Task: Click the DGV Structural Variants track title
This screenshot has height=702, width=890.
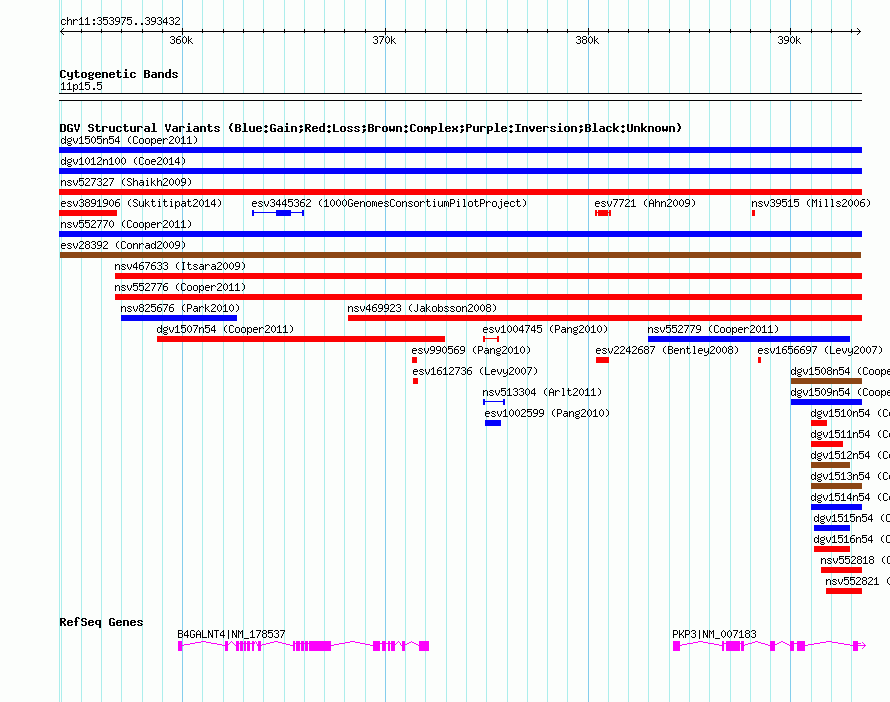Action: (x=370, y=128)
